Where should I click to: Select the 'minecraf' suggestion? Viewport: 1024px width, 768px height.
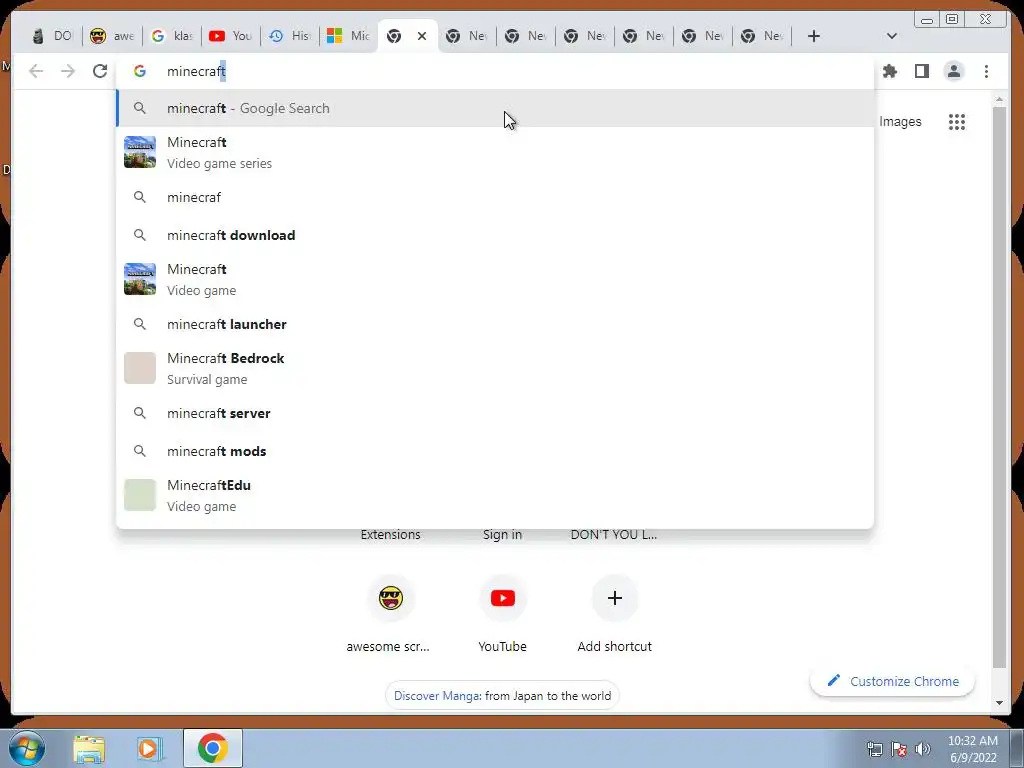coord(495,197)
